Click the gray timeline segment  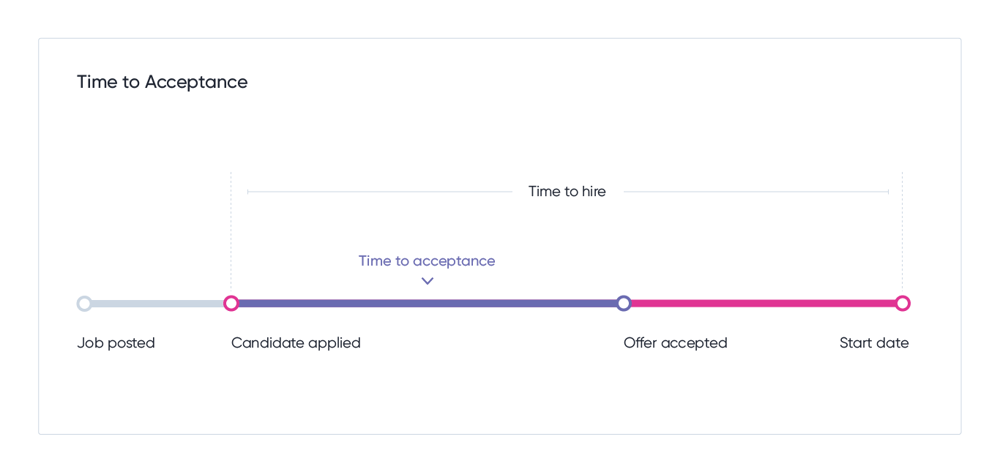pyautogui.click(x=158, y=304)
